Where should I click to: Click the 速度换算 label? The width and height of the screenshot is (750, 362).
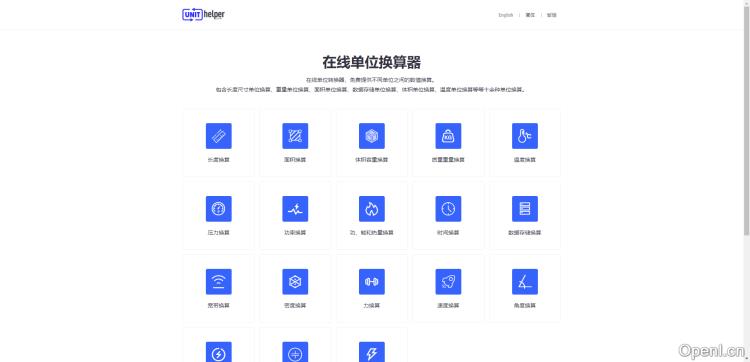click(x=448, y=306)
